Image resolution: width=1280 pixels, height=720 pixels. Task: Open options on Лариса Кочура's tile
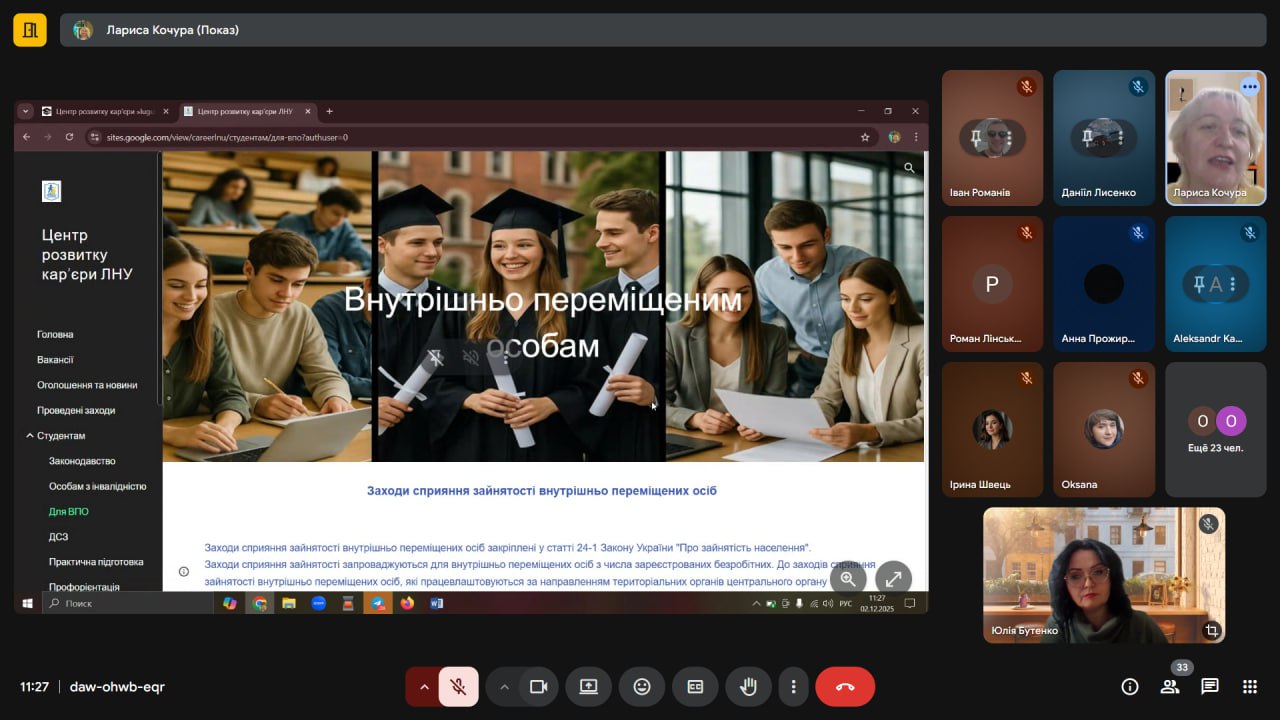pos(1249,87)
